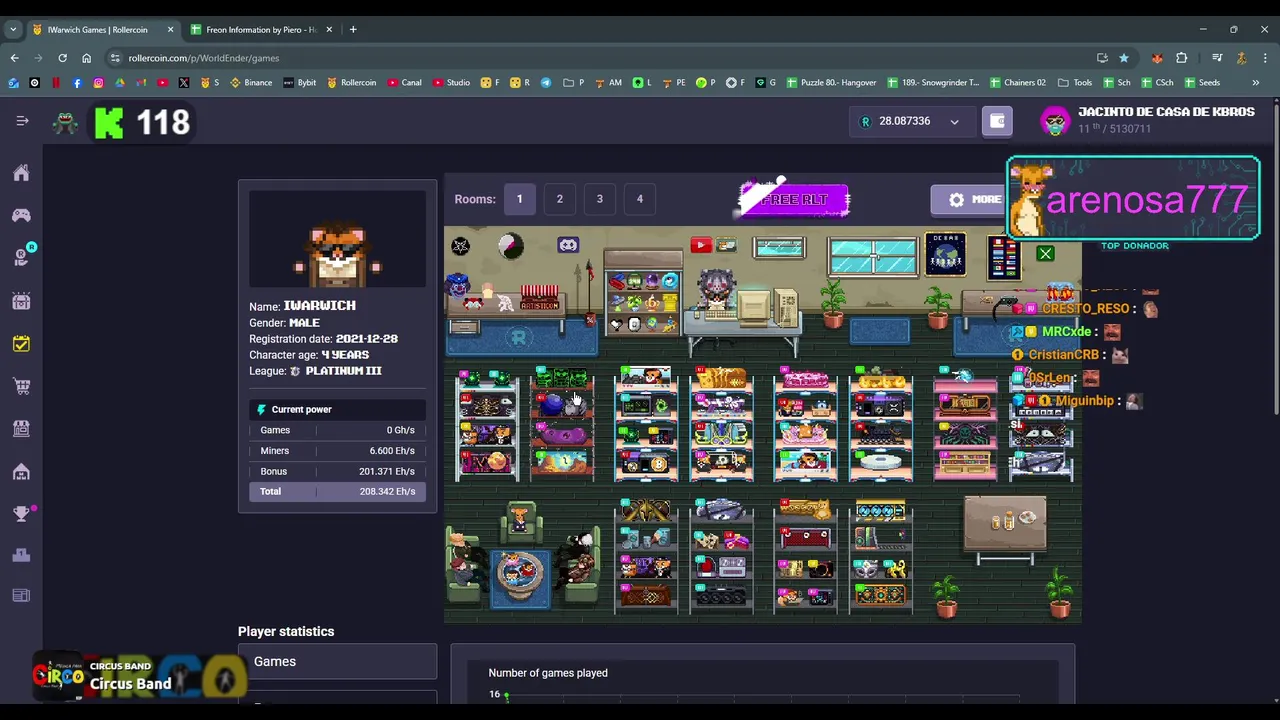Open a new browser tab
Screen dimensions: 1280x720
(353, 29)
